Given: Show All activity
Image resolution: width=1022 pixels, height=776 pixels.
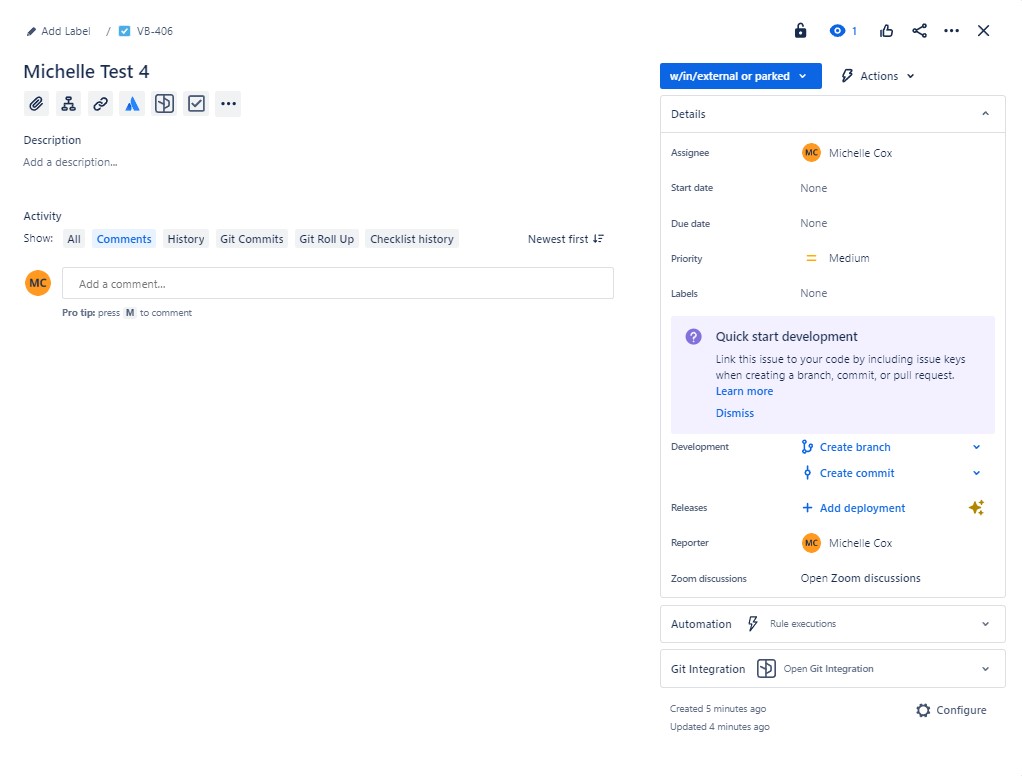Looking at the screenshot, I should 74,239.
